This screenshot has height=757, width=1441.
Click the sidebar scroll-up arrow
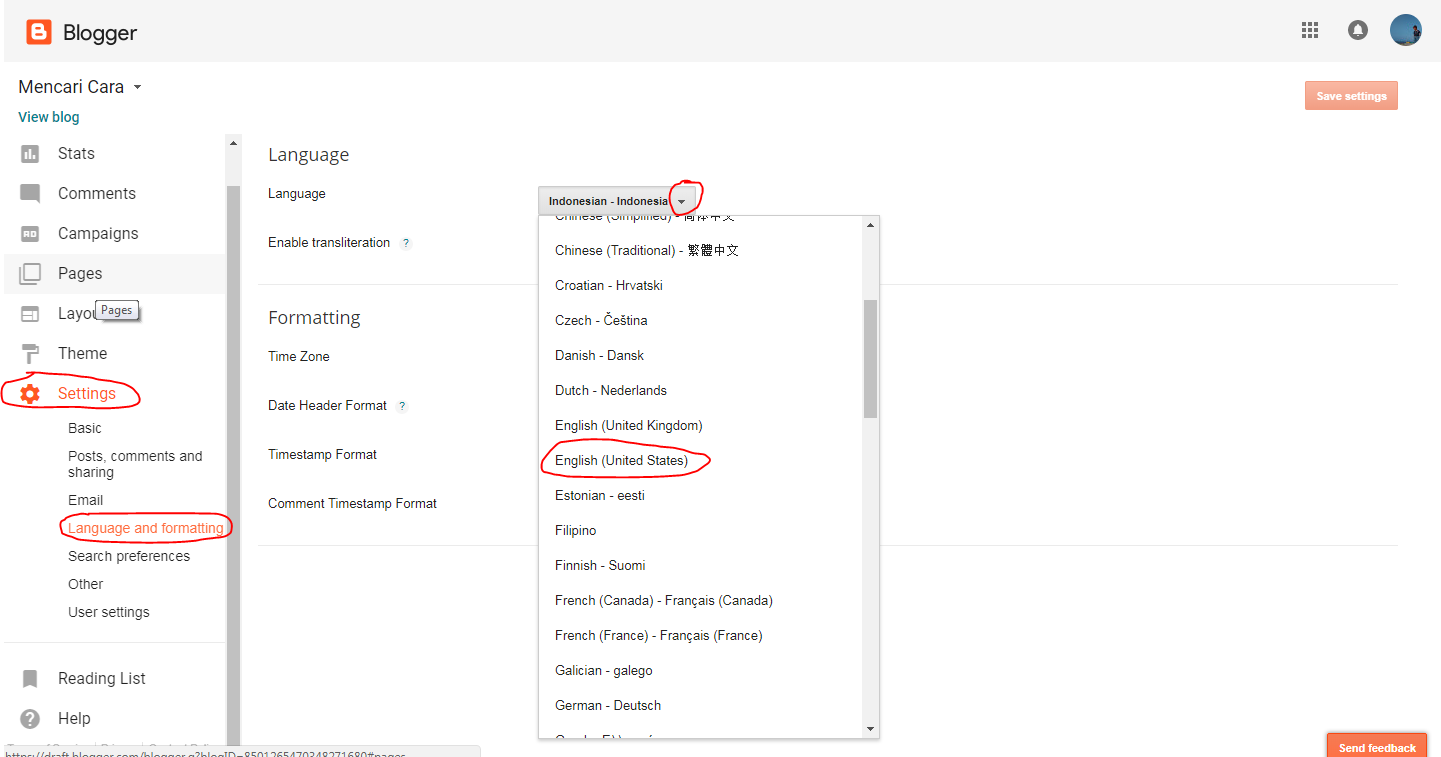click(234, 143)
